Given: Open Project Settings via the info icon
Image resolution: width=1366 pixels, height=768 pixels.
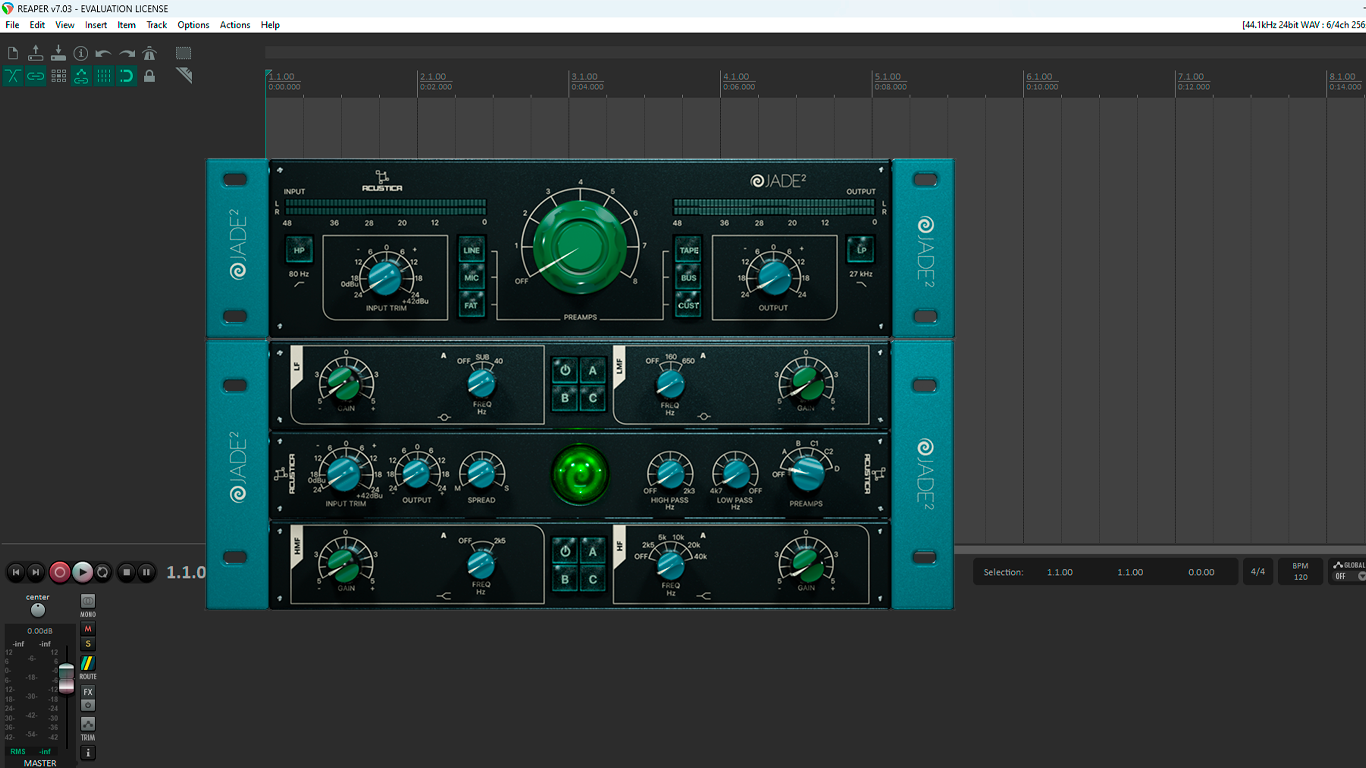Looking at the screenshot, I should pos(81,53).
